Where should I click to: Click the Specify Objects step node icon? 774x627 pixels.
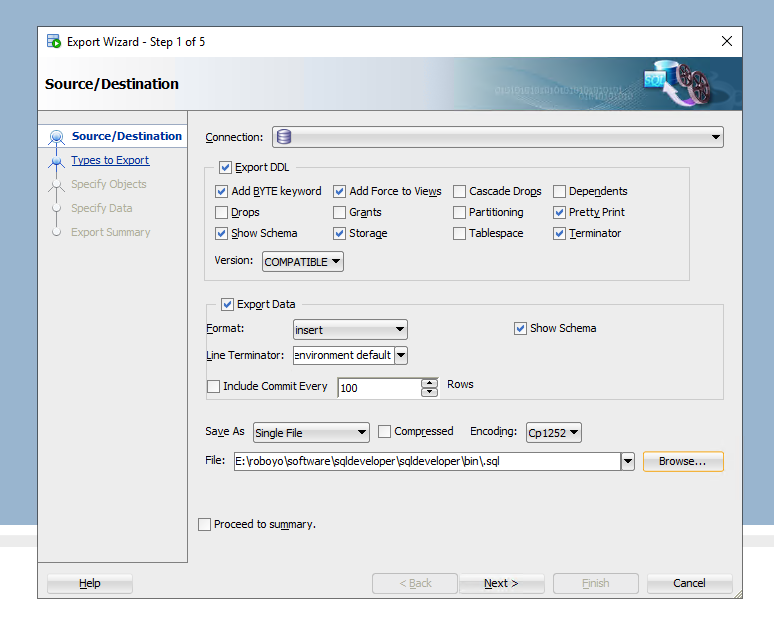[57, 185]
